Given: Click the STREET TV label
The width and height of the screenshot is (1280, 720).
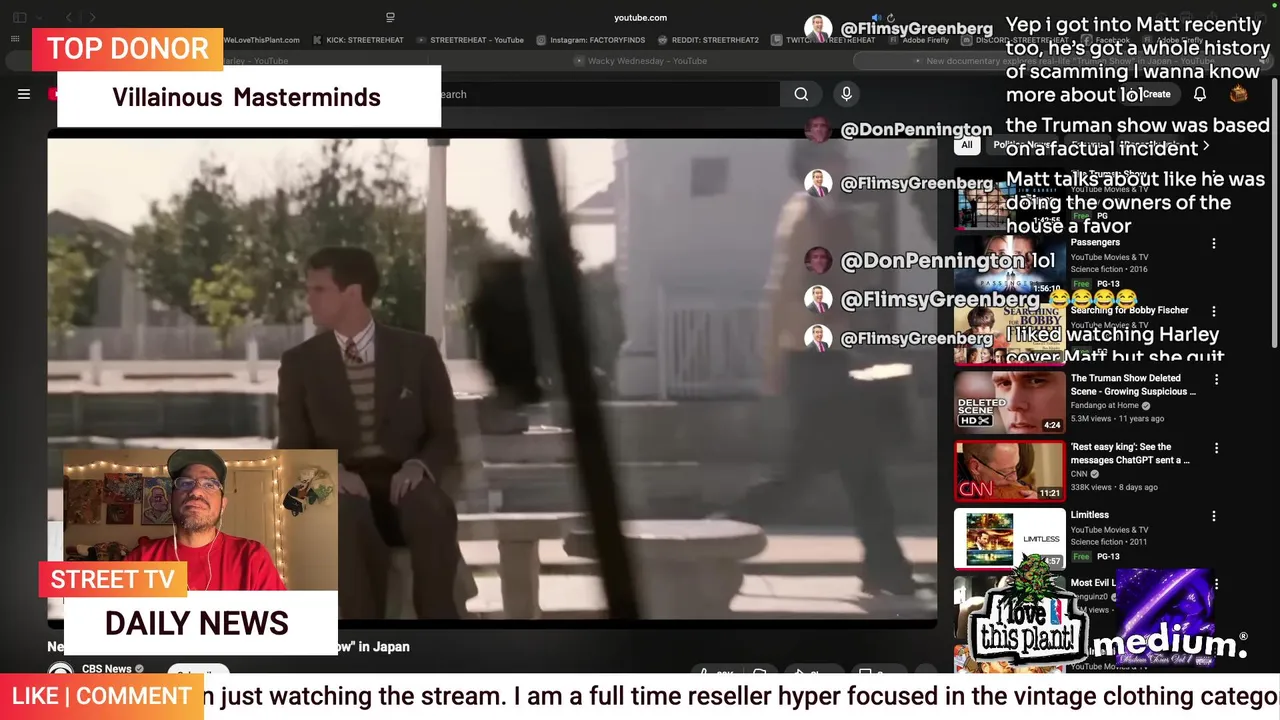Looking at the screenshot, I should tap(112, 580).
